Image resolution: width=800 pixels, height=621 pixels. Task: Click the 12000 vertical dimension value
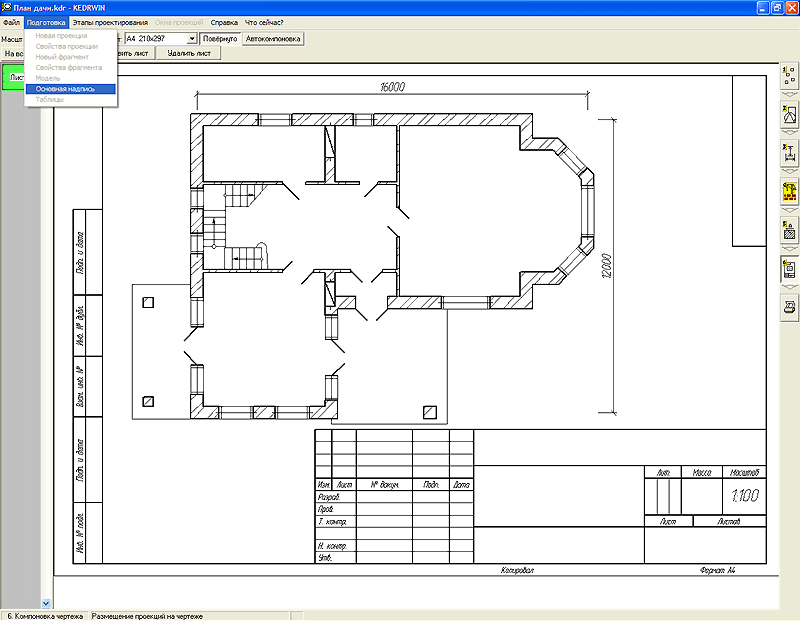click(606, 265)
